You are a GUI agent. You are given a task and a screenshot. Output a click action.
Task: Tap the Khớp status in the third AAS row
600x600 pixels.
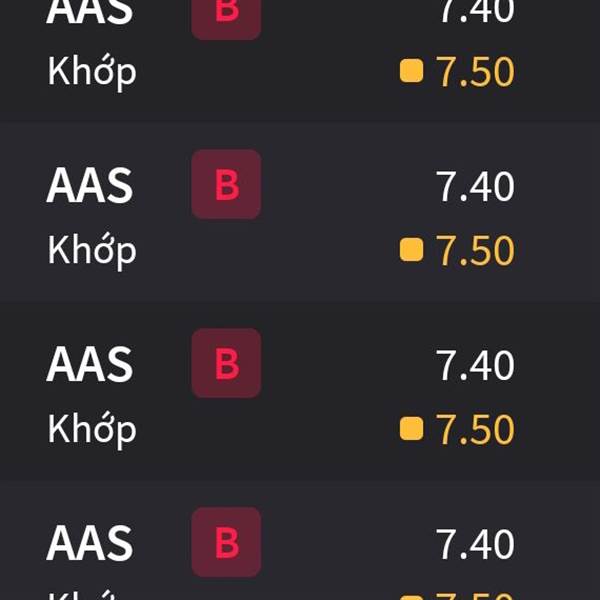[92, 430]
